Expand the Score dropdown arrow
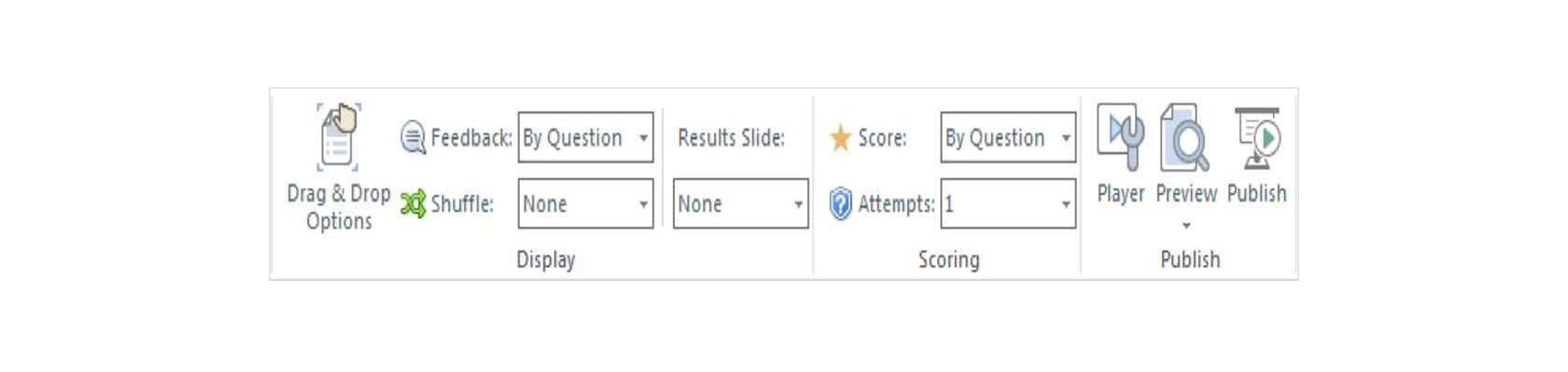Screen dimensions: 1568x372 click(x=1066, y=138)
